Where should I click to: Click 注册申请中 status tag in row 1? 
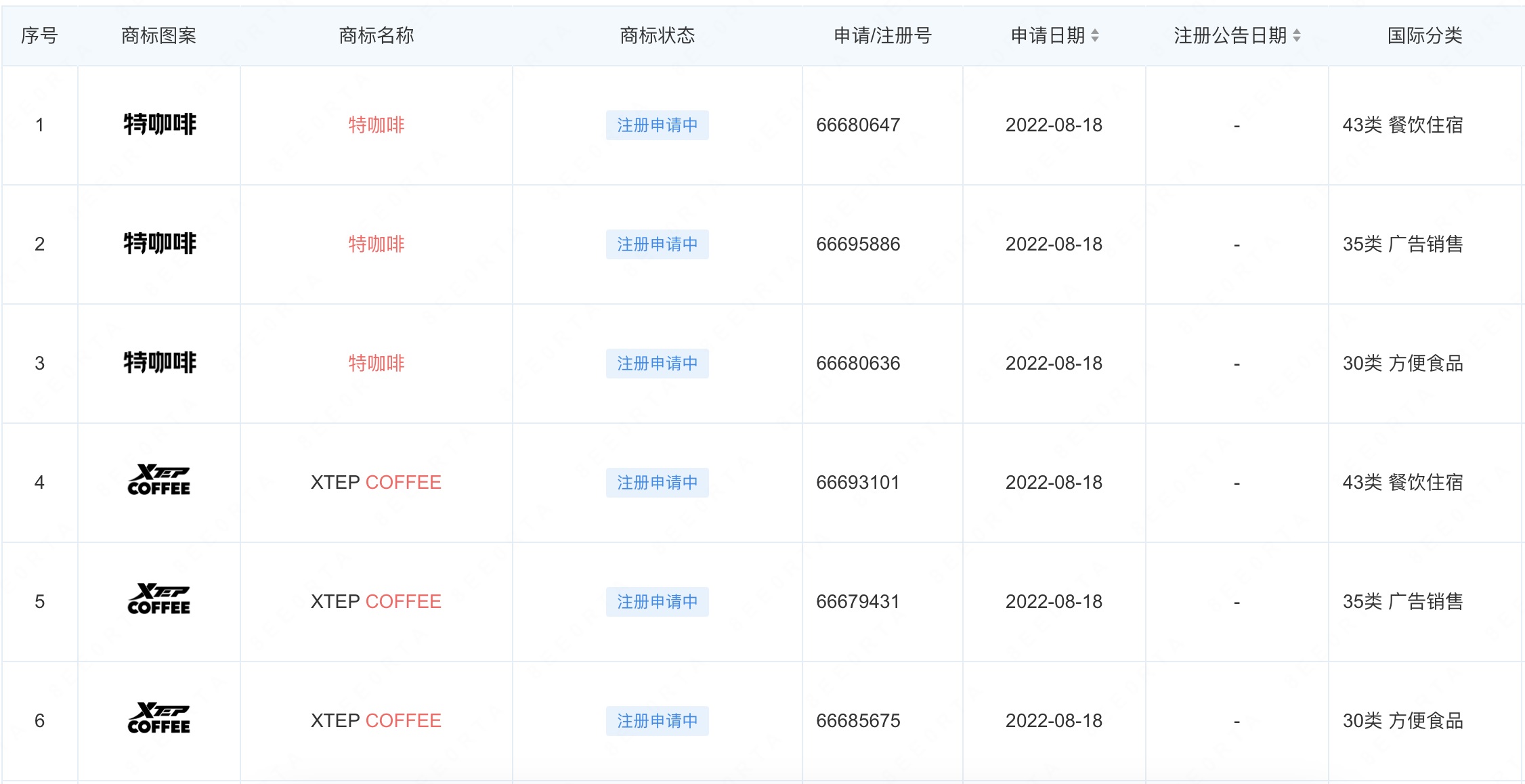click(657, 125)
